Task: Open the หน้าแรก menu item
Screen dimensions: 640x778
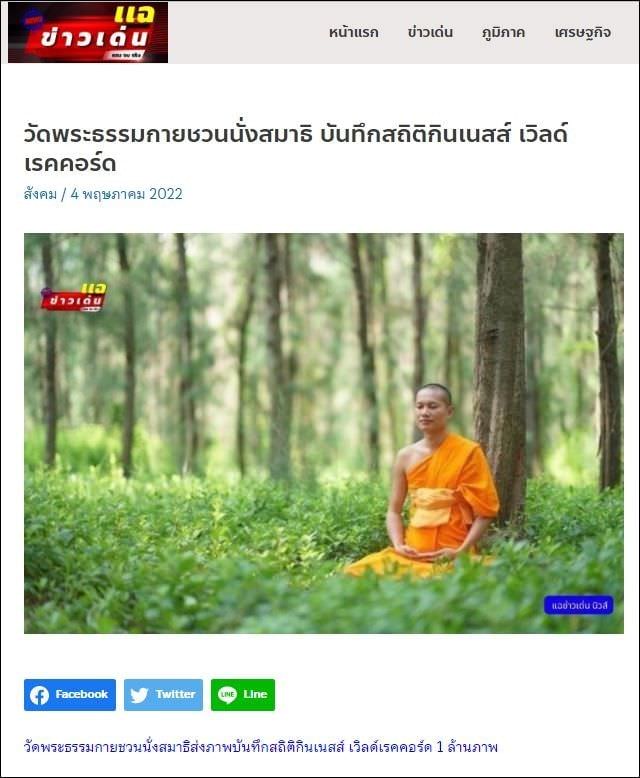Action: point(353,33)
